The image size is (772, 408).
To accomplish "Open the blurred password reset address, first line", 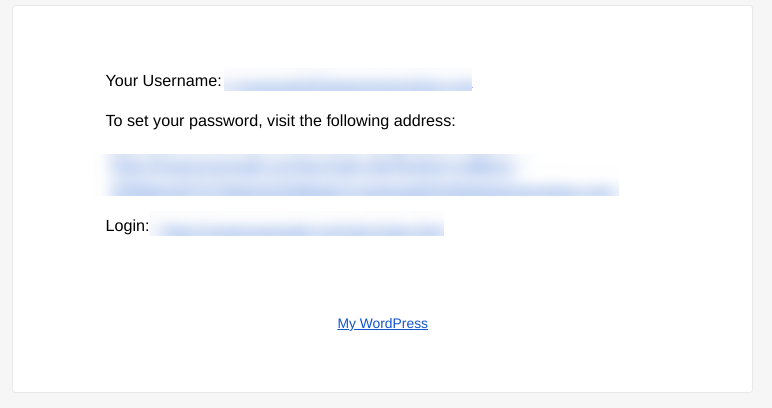I will 315,167.
